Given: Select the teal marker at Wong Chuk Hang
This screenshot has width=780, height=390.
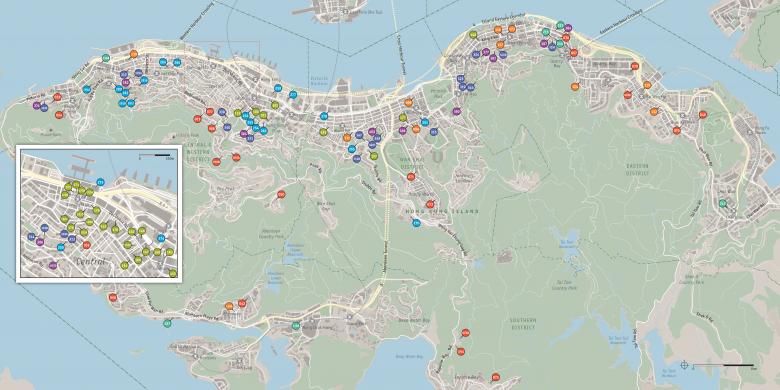Looking at the screenshot, I should (x=296, y=326).
